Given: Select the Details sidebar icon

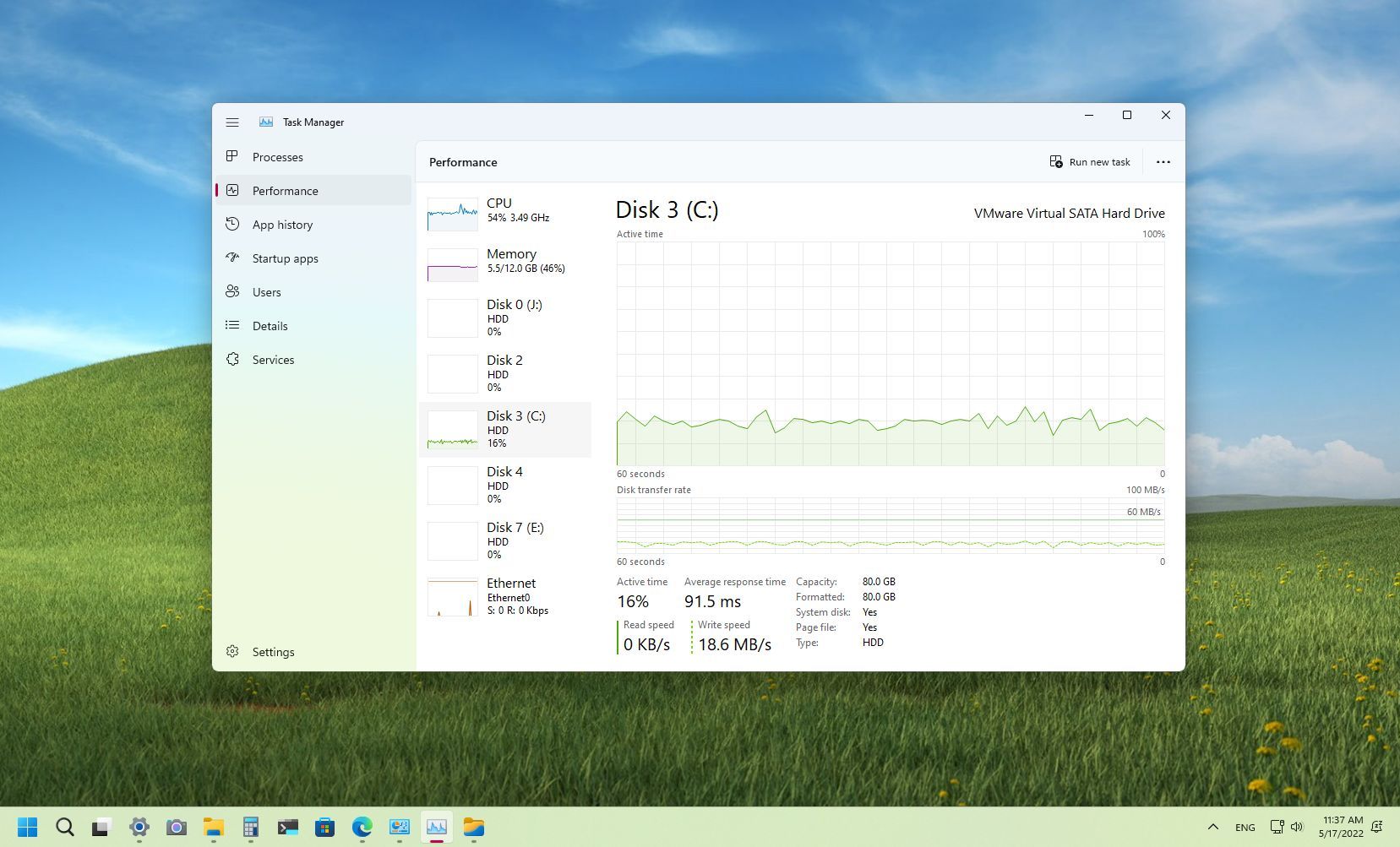Looking at the screenshot, I should pos(233,325).
